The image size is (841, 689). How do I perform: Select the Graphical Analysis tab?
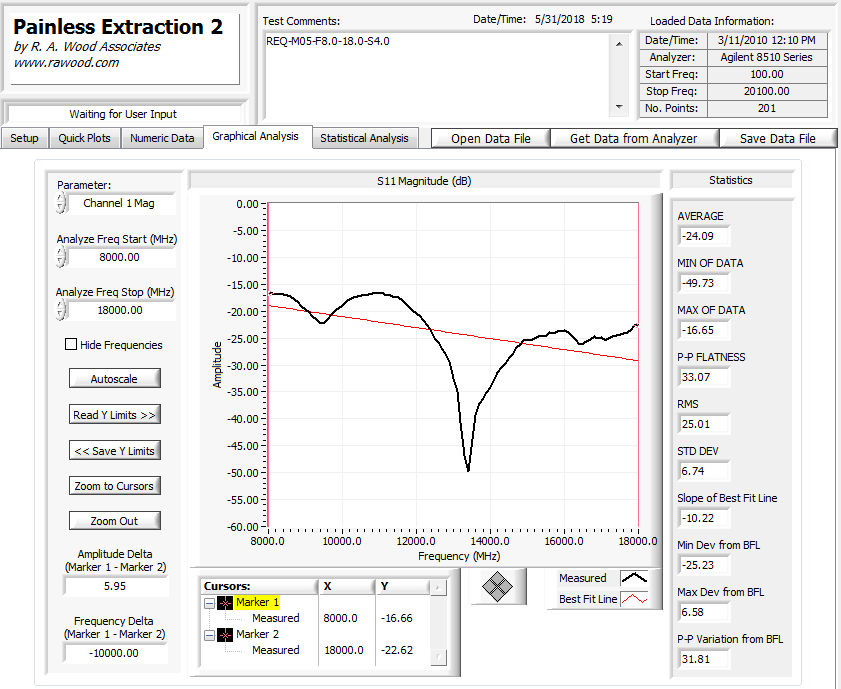coord(255,137)
